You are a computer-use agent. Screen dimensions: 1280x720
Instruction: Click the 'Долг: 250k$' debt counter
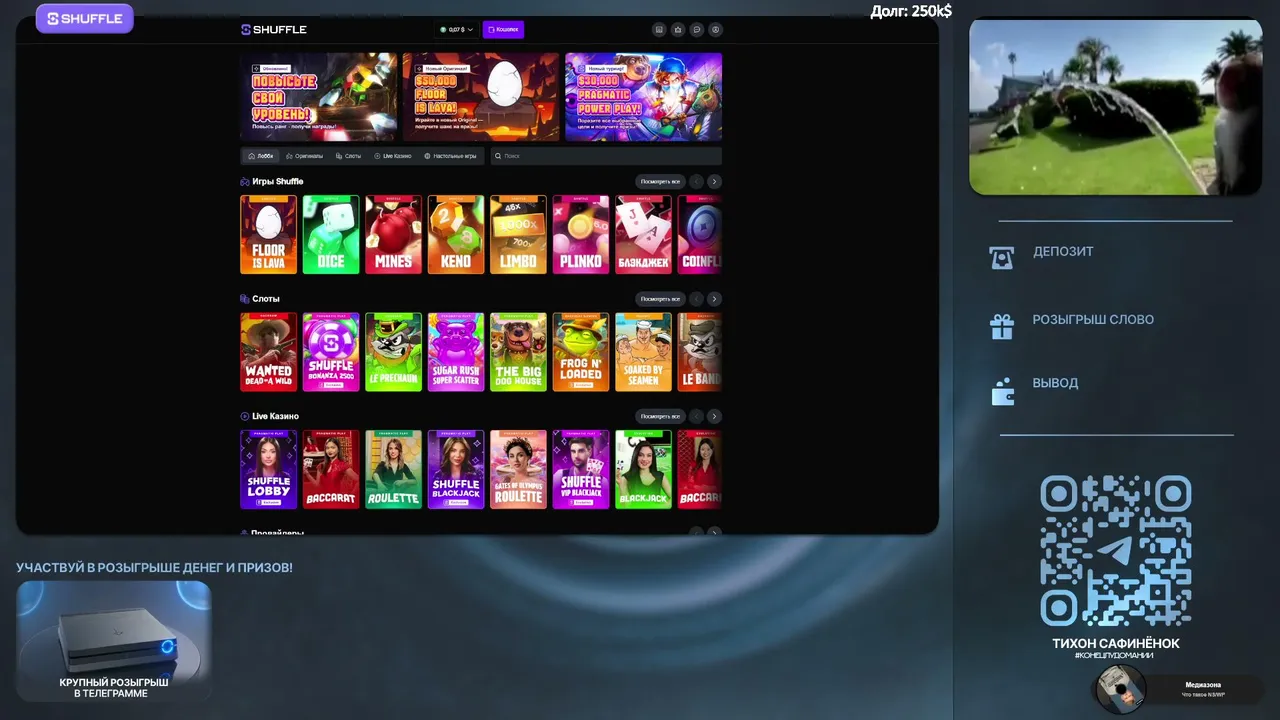coord(911,11)
